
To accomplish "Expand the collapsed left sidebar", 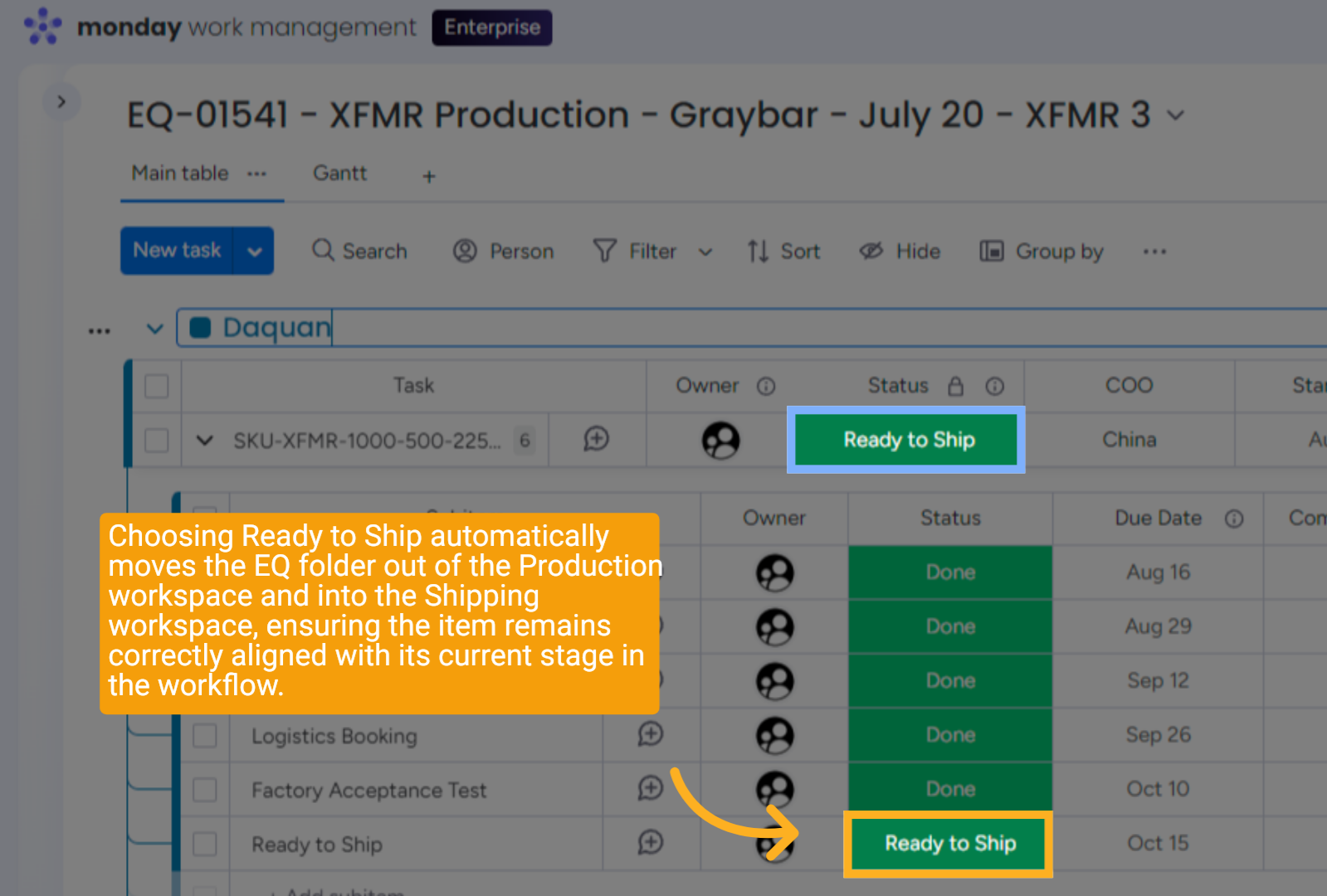I will click(61, 101).
